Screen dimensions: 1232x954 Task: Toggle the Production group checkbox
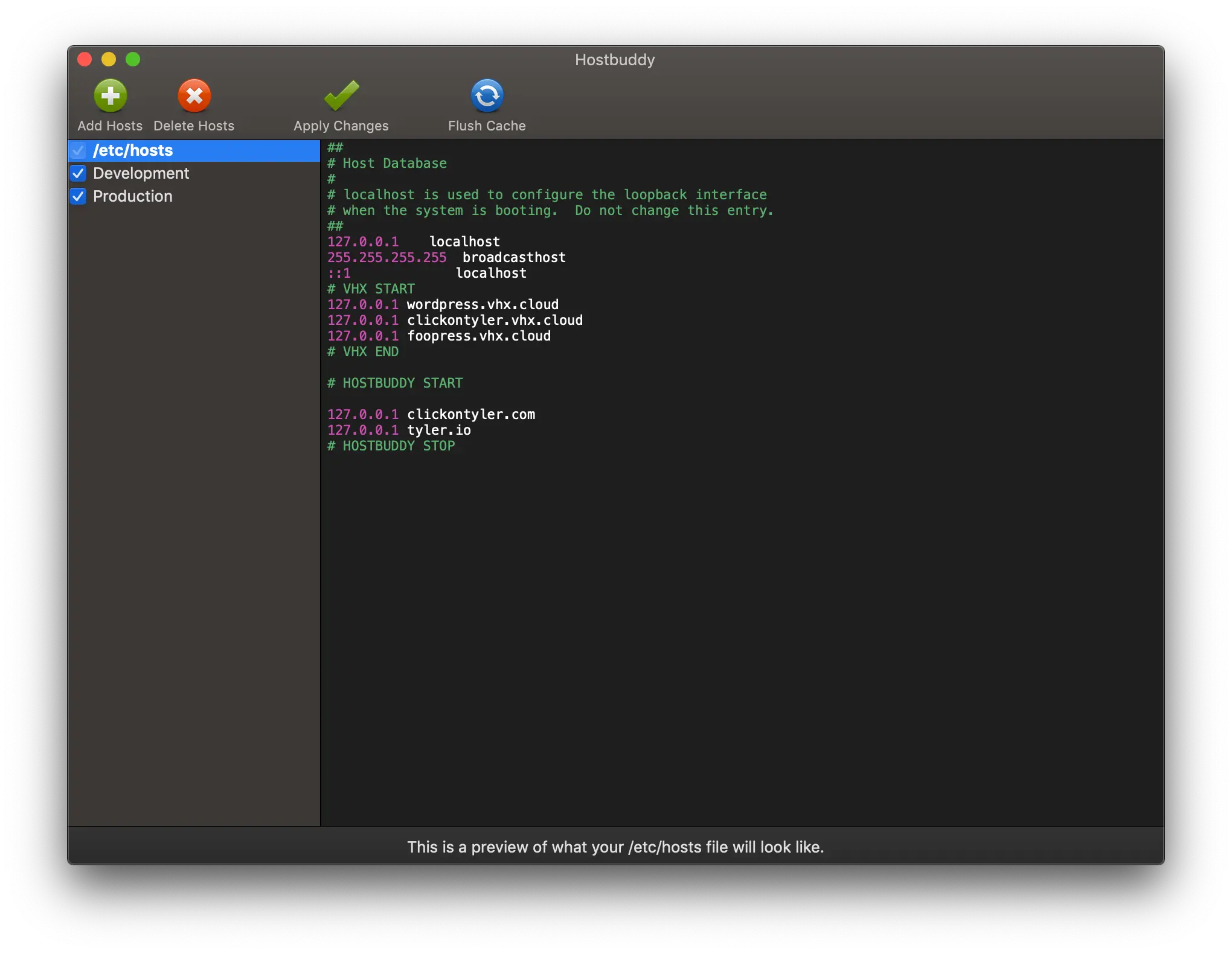pos(79,196)
